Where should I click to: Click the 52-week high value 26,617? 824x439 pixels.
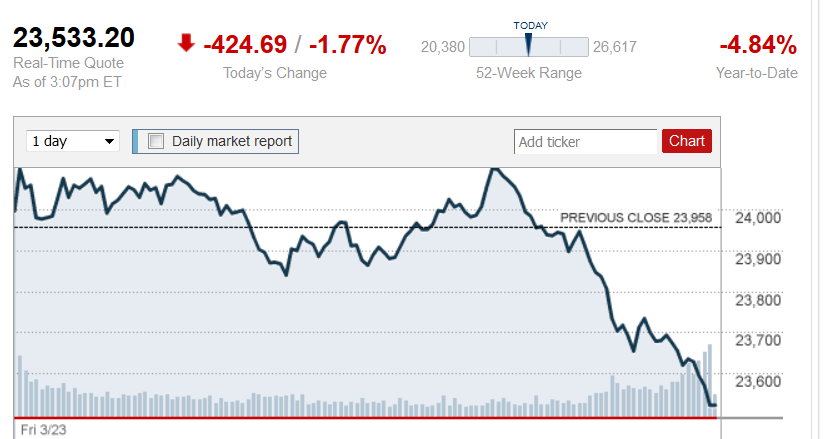click(x=614, y=47)
